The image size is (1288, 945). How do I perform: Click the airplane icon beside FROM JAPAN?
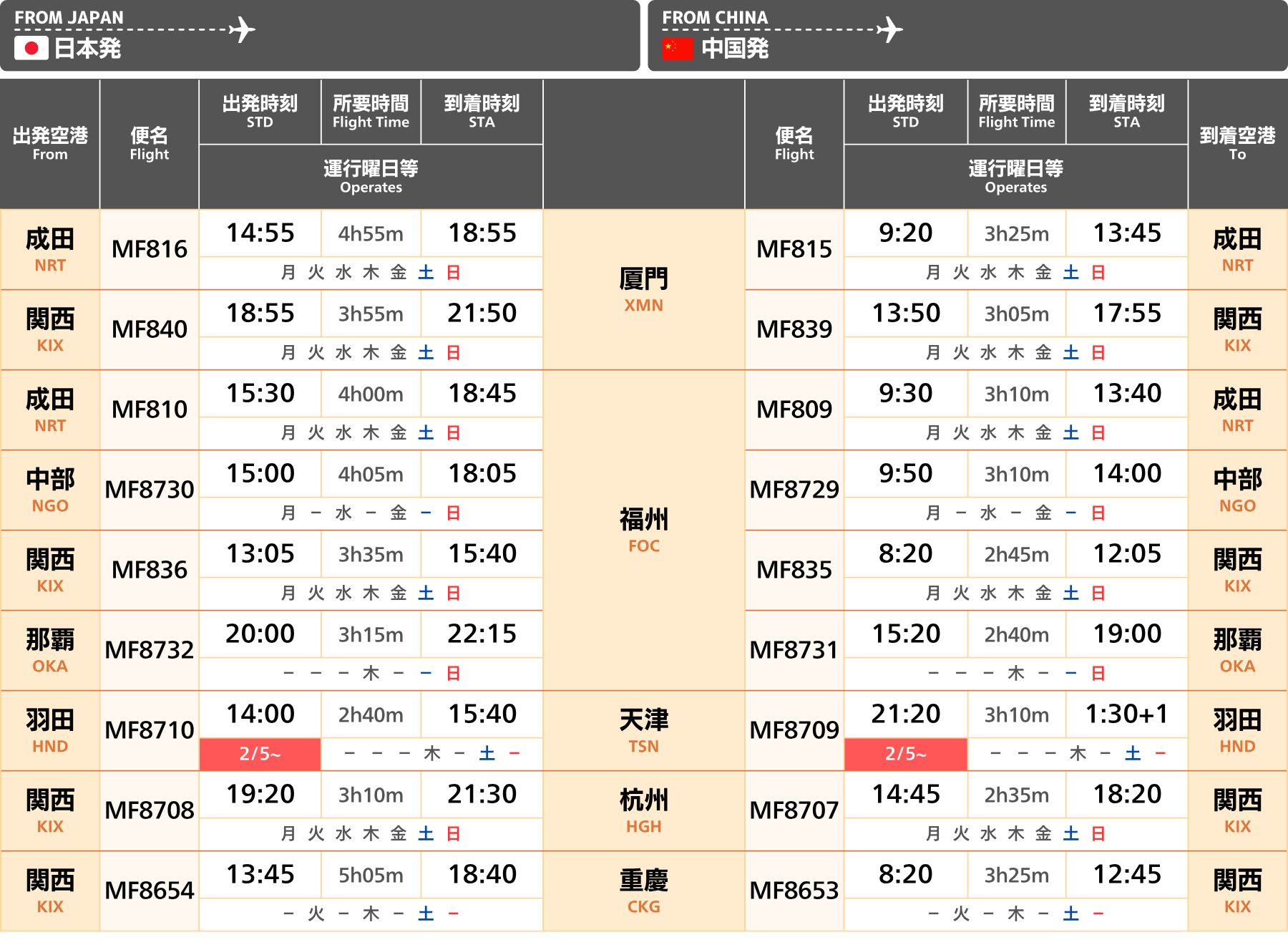[x=242, y=29]
